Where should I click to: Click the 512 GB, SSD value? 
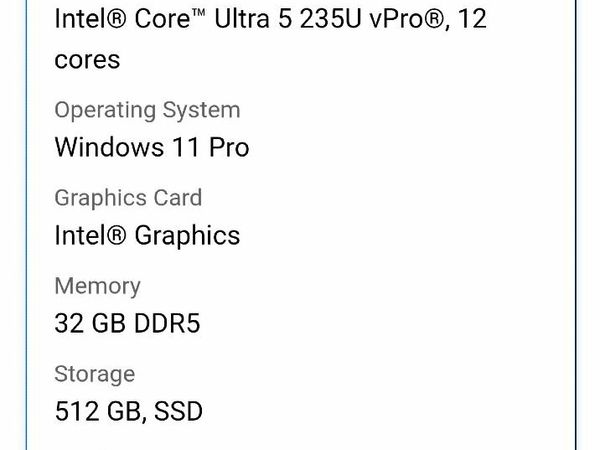pos(129,412)
